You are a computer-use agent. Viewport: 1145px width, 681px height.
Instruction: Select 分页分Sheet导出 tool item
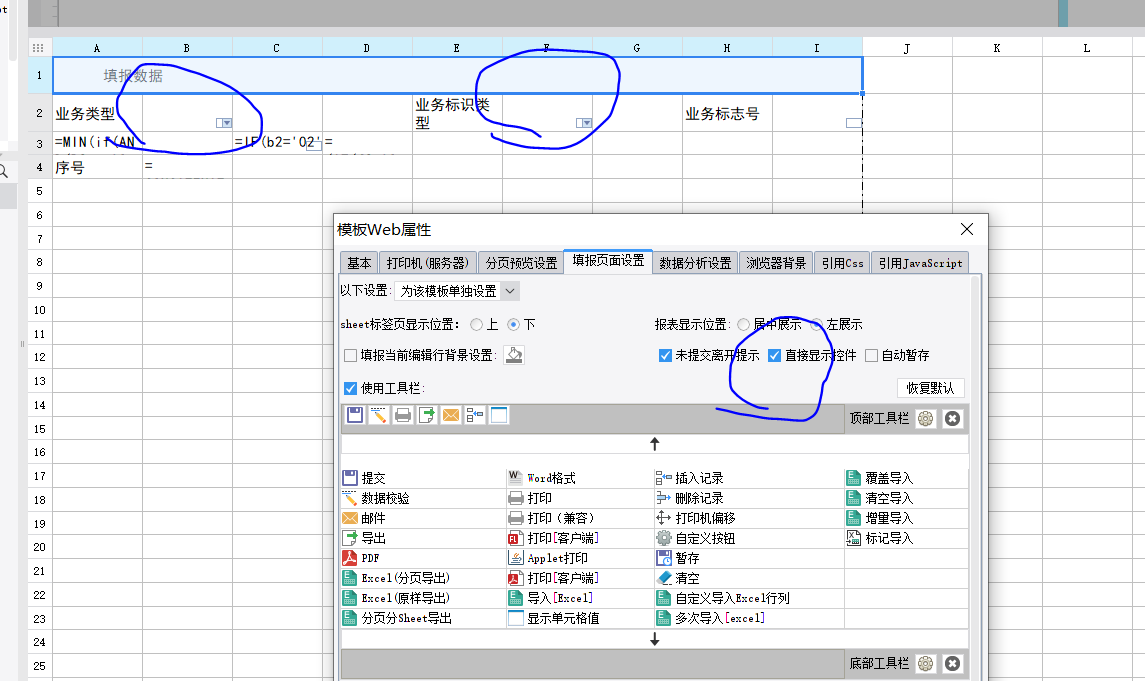(x=397, y=618)
